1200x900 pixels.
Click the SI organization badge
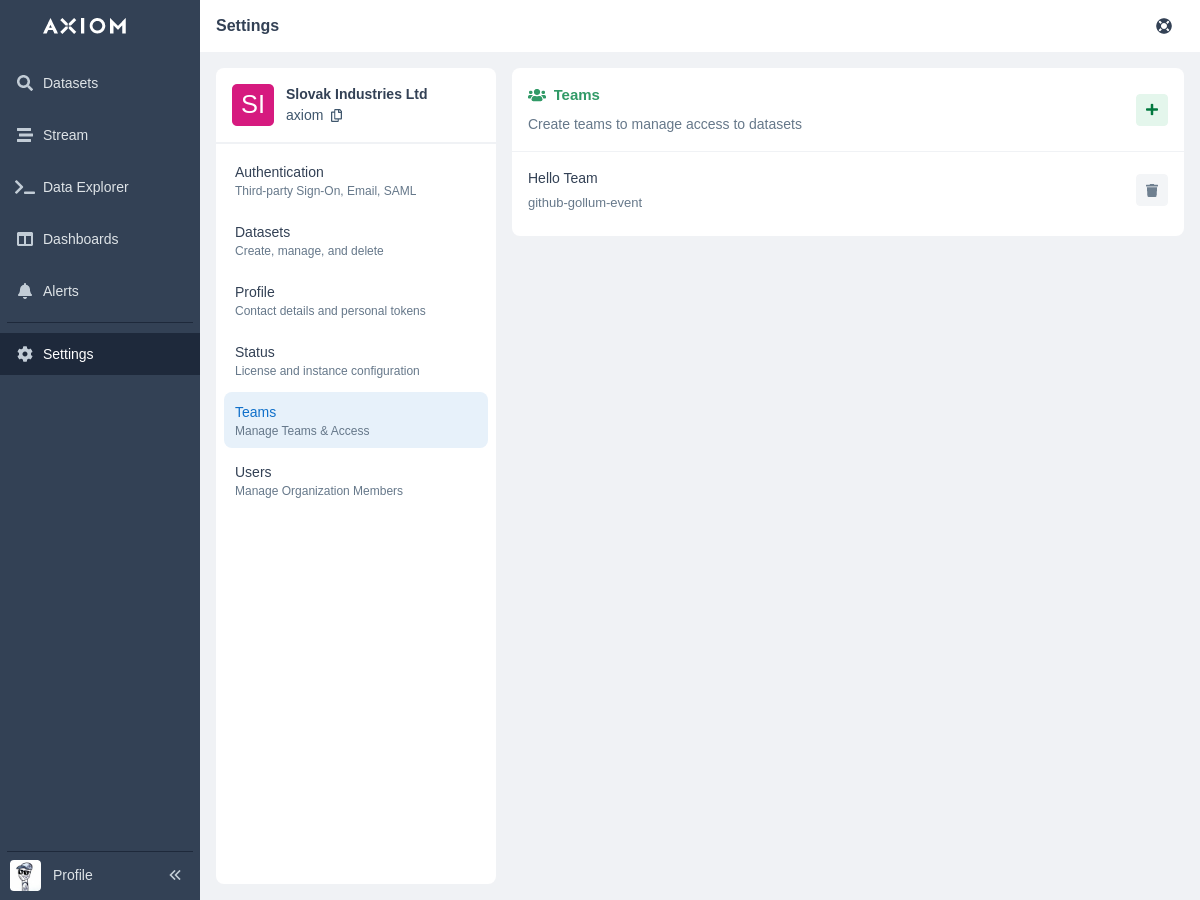click(x=253, y=105)
